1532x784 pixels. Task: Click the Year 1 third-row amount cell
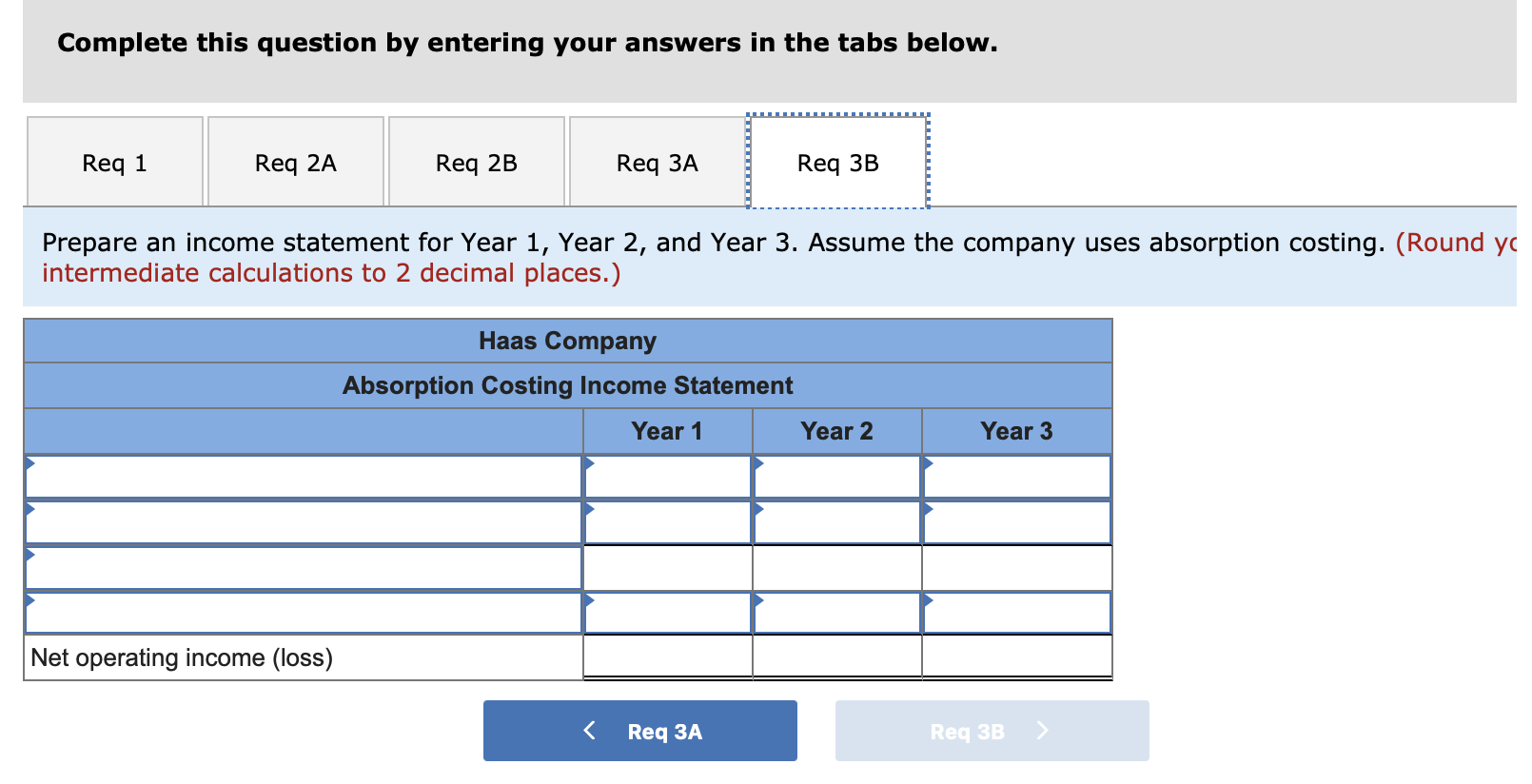tap(666, 567)
